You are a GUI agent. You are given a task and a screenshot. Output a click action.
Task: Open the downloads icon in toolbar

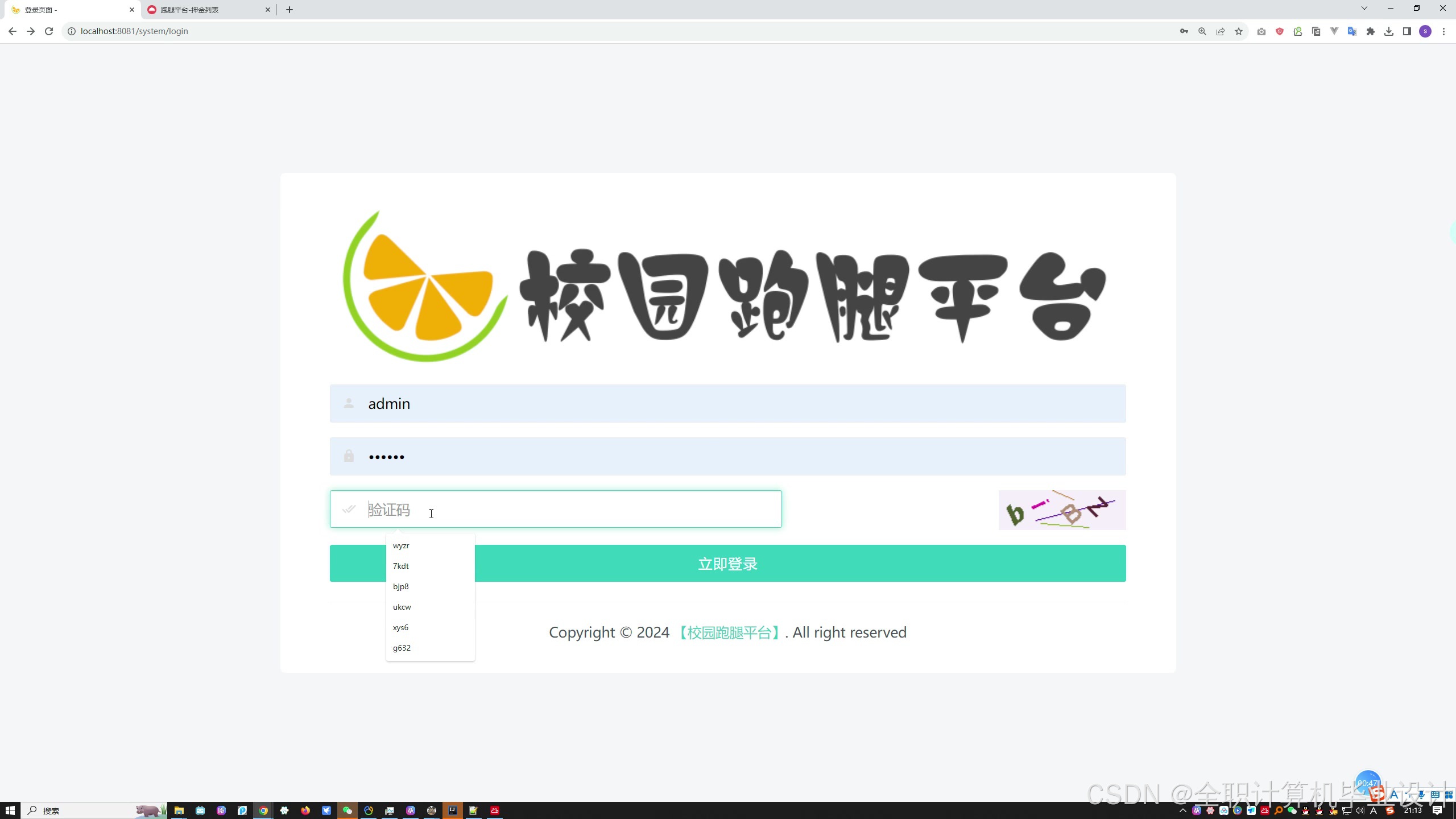click(x=1389, y=31)
